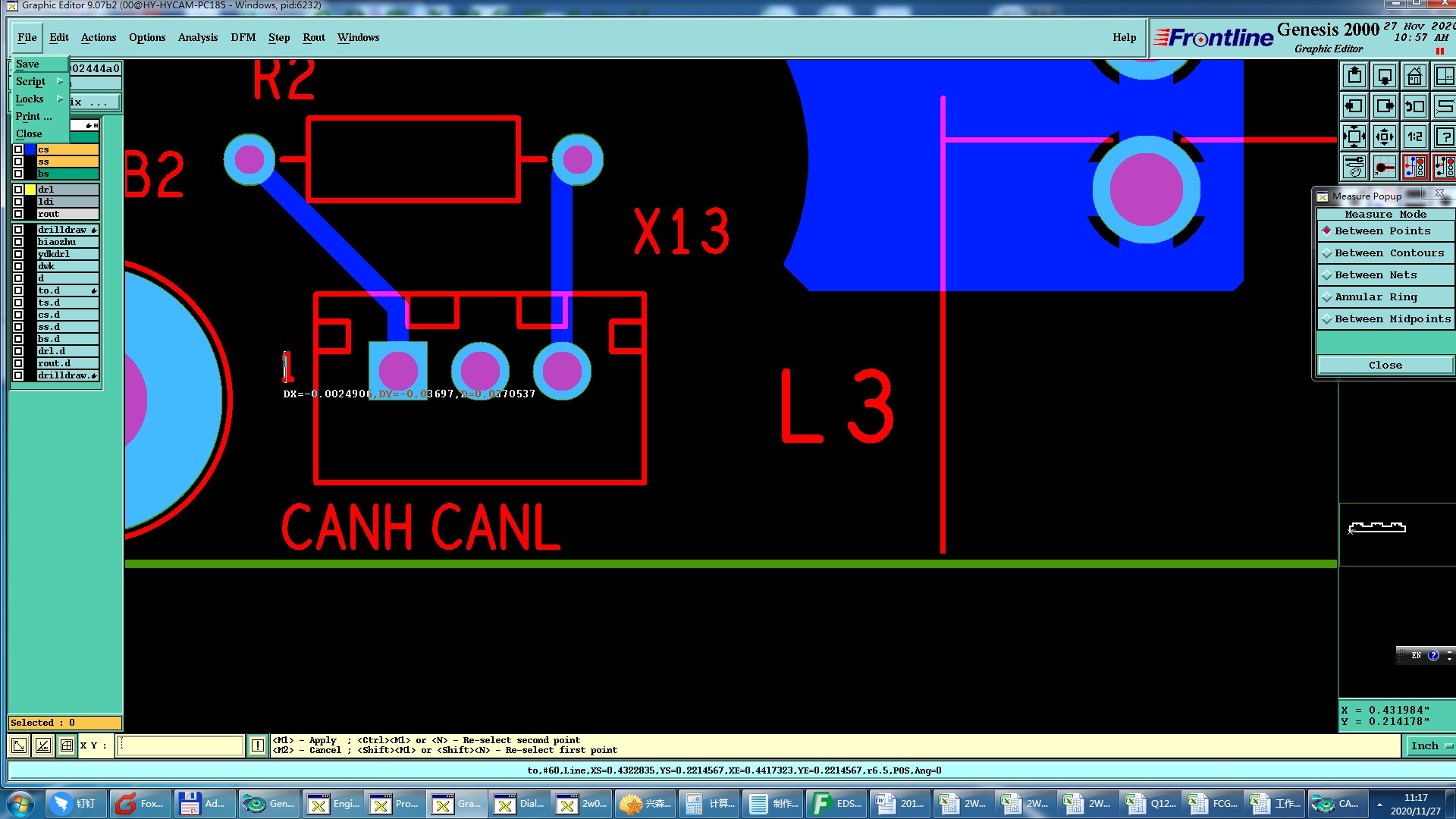
Task: Click the yellow color swatch beside drl
Action: pyautogui.click(x=30, y=190)
